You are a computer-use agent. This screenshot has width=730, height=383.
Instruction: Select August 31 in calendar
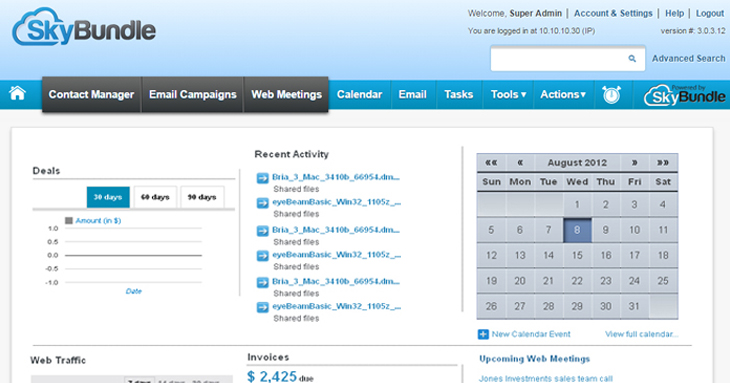[x=634, y=306]
